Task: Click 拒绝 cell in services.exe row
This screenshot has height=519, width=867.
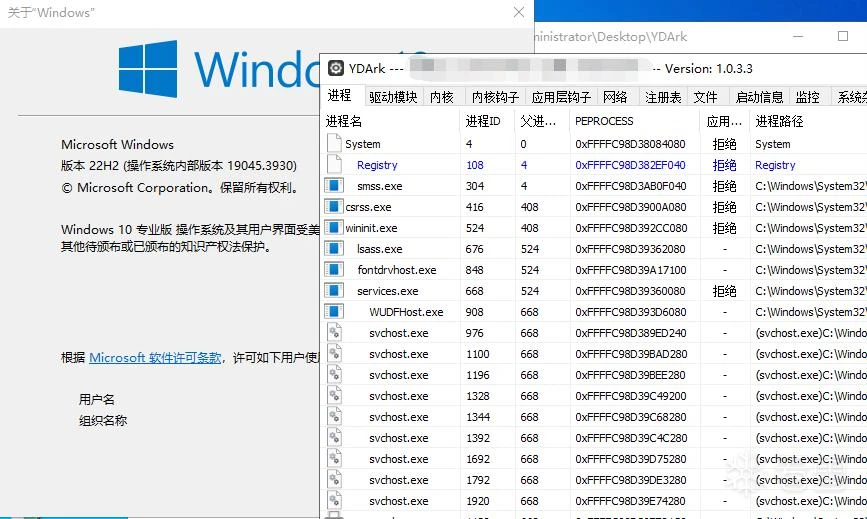Action: (724, 291)
